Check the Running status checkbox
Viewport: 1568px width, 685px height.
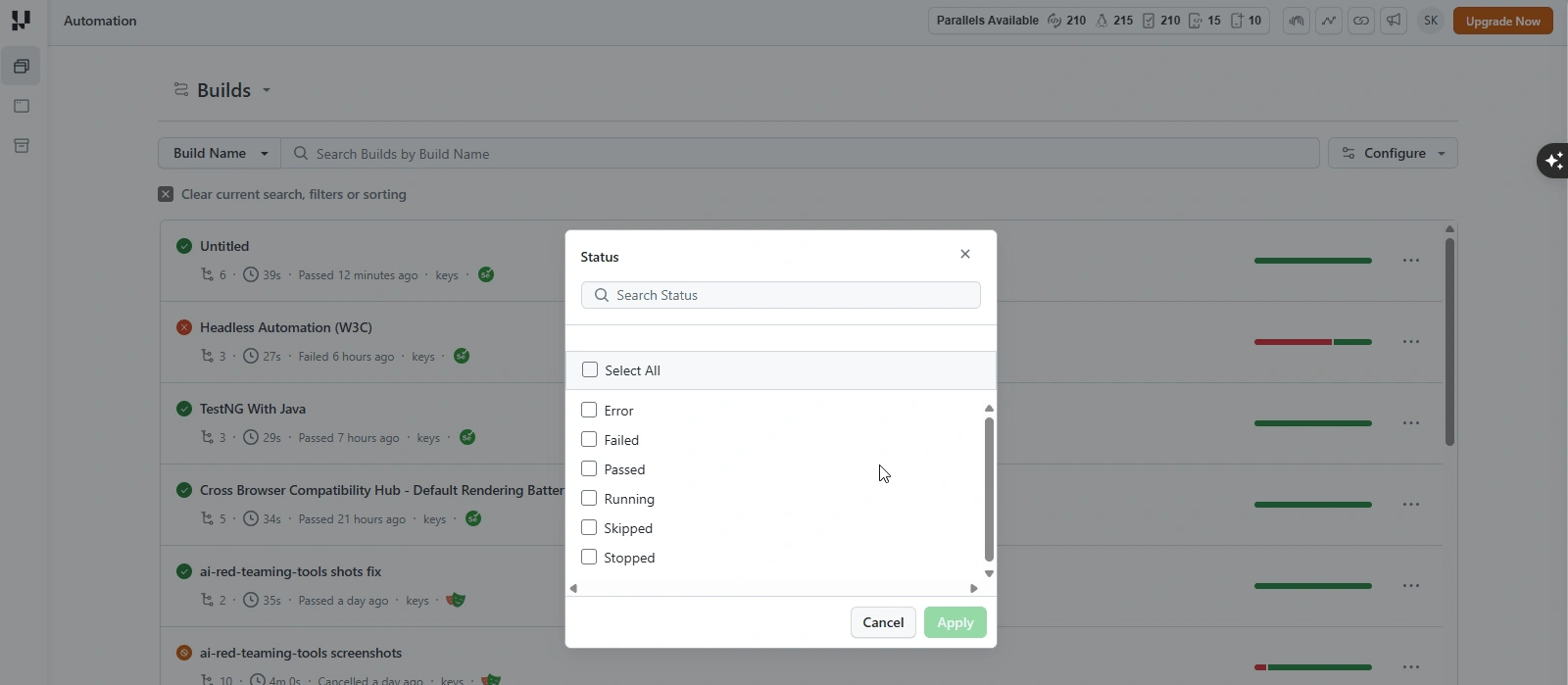point(589,498)
